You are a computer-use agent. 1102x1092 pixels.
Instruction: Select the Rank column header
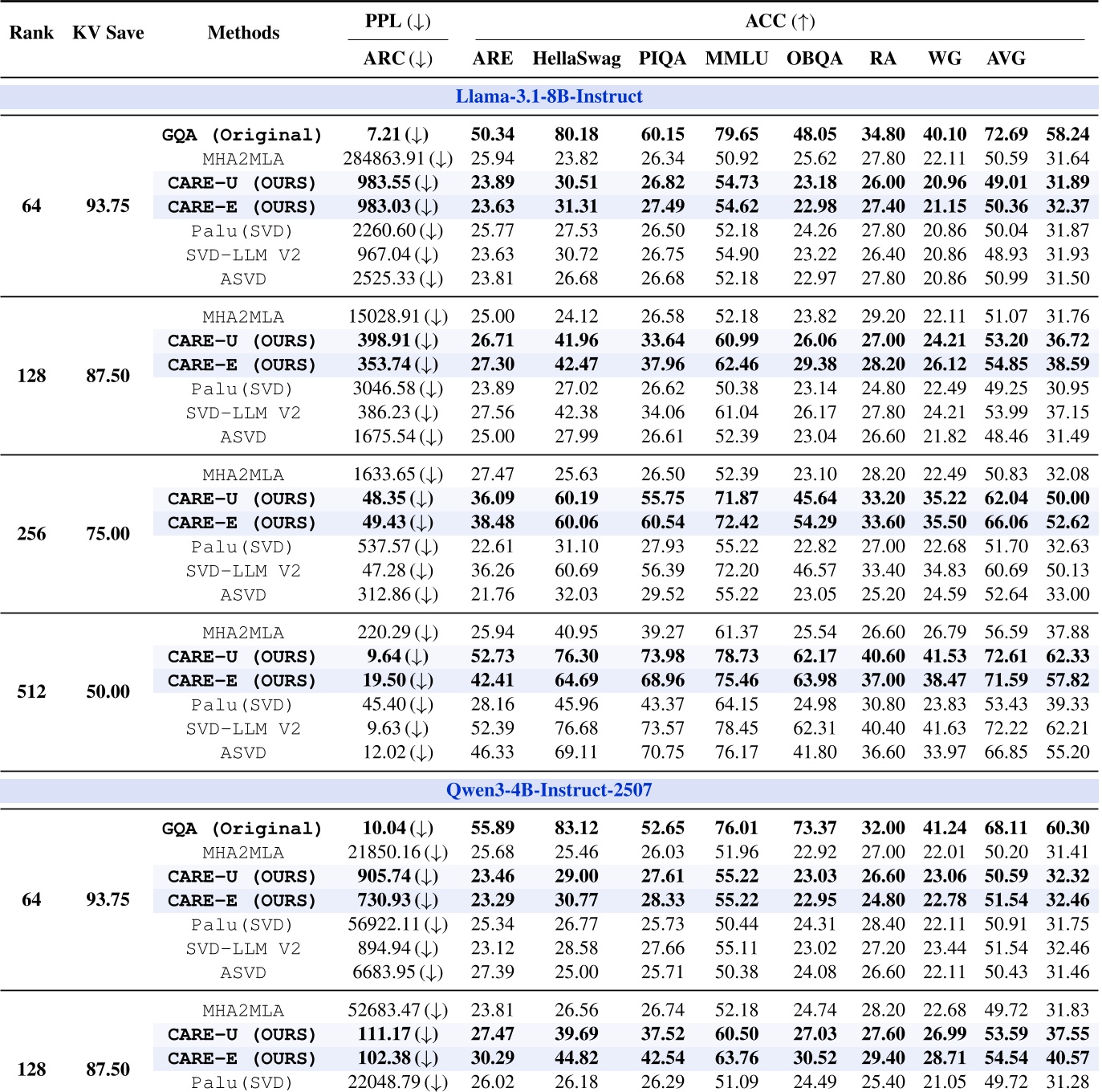(32, 32)
